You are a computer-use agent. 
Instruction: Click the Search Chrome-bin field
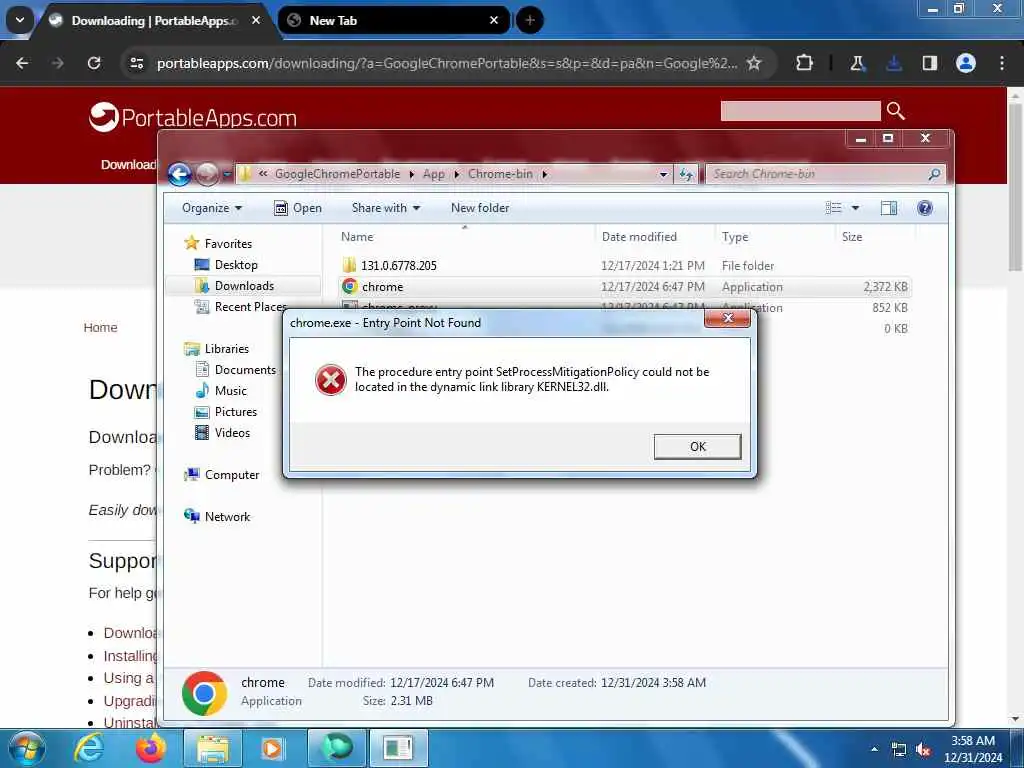(x=824, y=174)
